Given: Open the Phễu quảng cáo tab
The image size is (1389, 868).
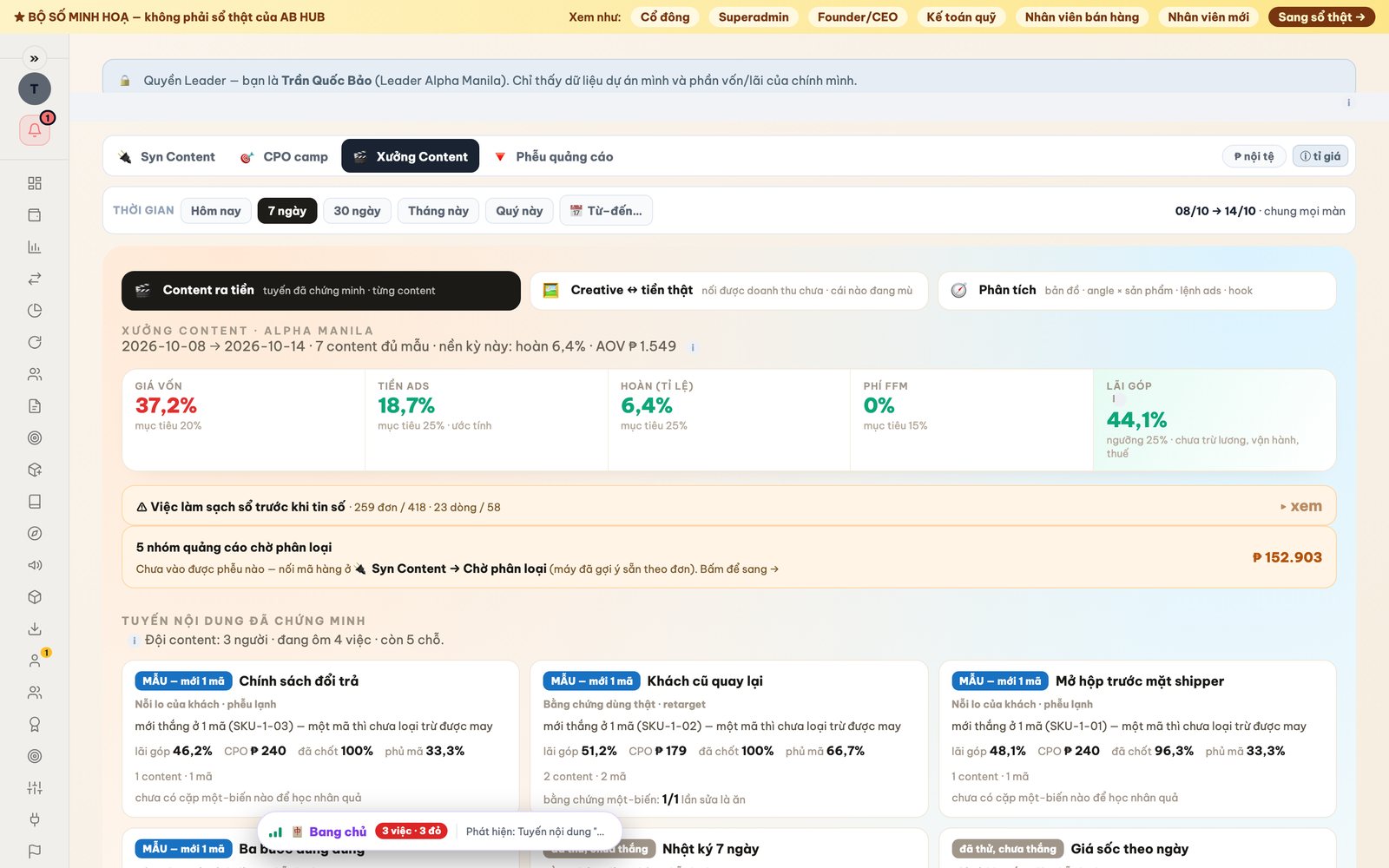Looking at the screenshot, I should 554,156.
